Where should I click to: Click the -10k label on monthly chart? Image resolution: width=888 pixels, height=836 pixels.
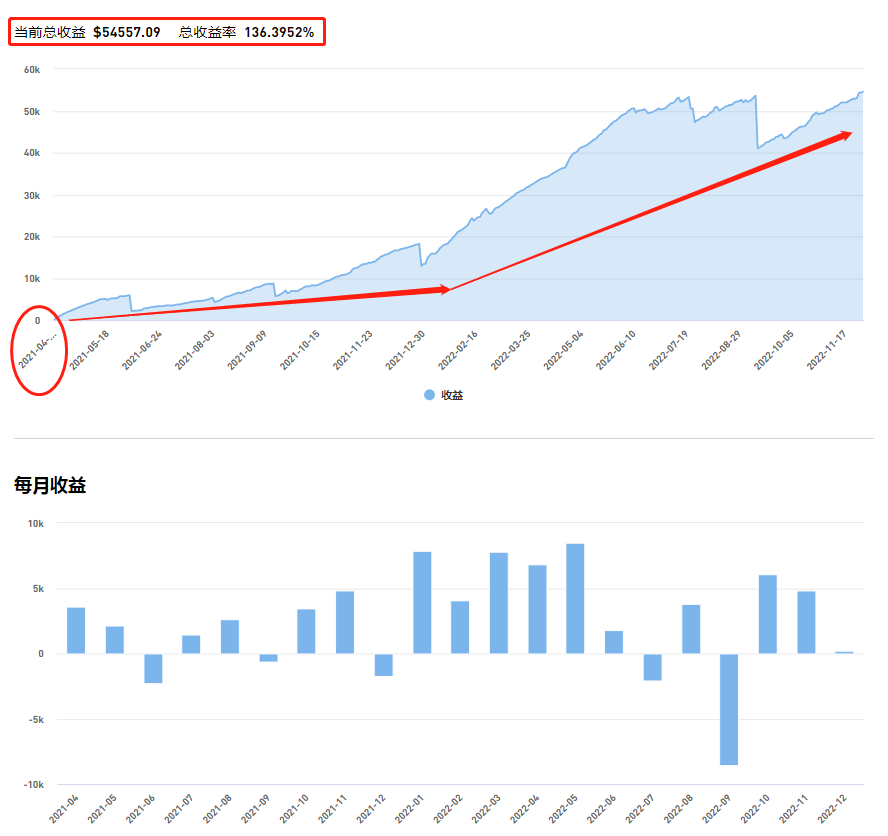(x=33, y=784)
